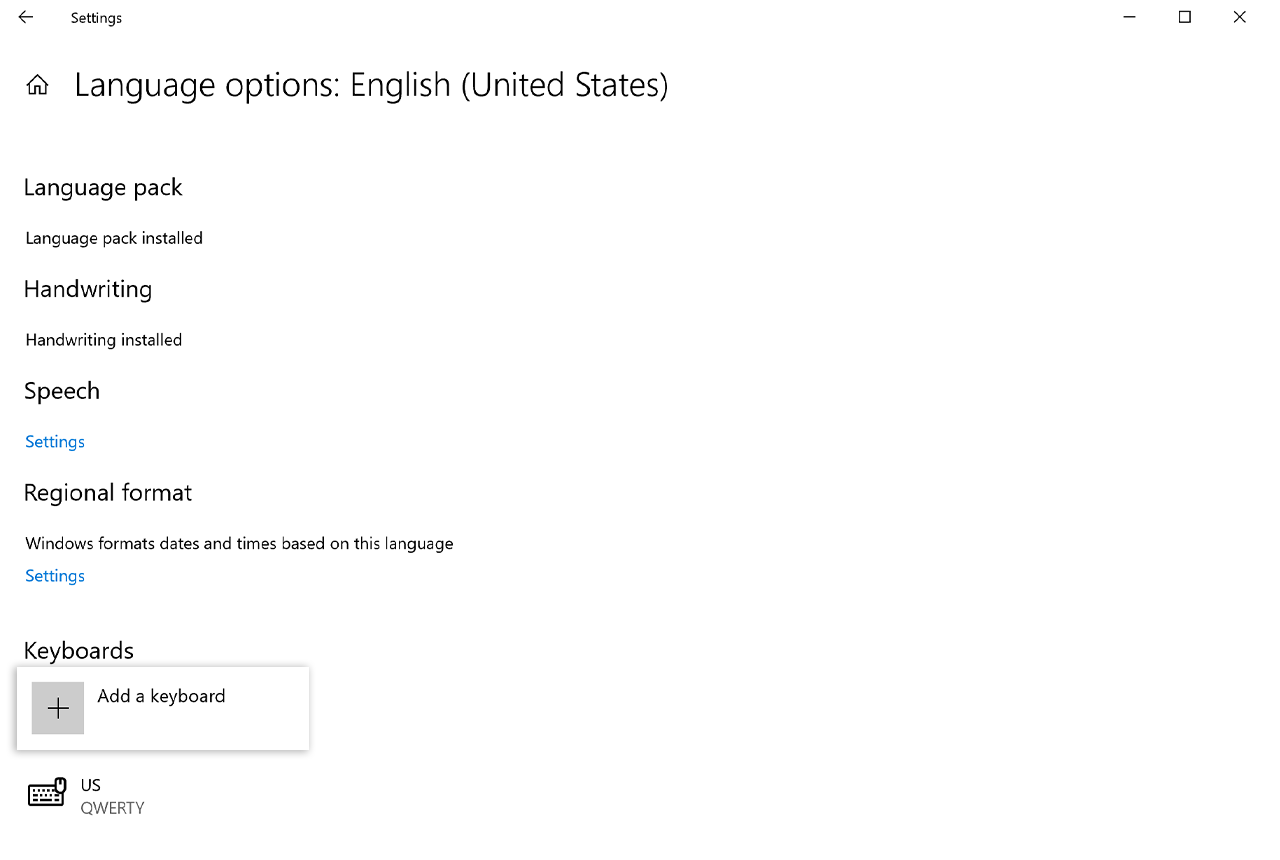
Task: Click the US keyboard icon
Action: tap(46, 793)
